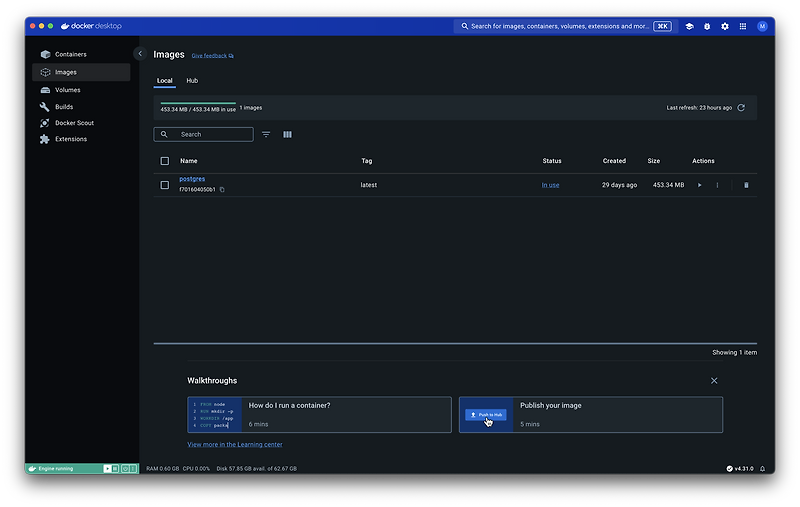The width and height of the screenshot is (800, 507).
Task: Sort by the Status column header
Action: coord(552,161)
